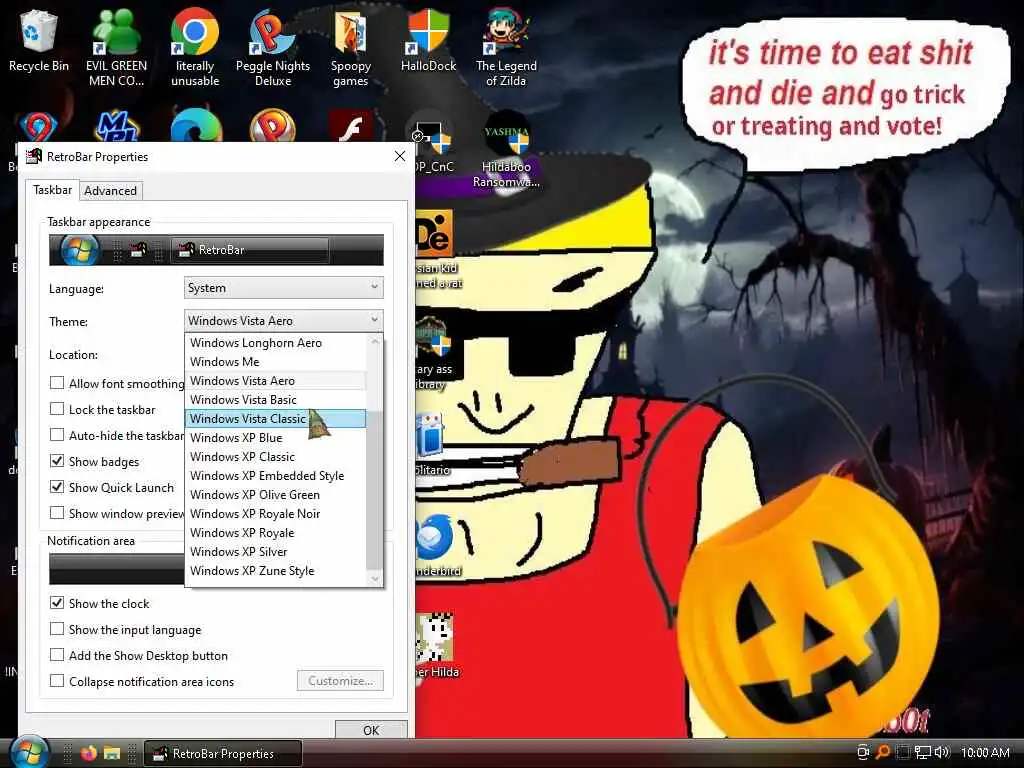This screenshot has height=768, width=1024.
Task: Open the Recycle Bin desktop icon
Action: point(39,42)
